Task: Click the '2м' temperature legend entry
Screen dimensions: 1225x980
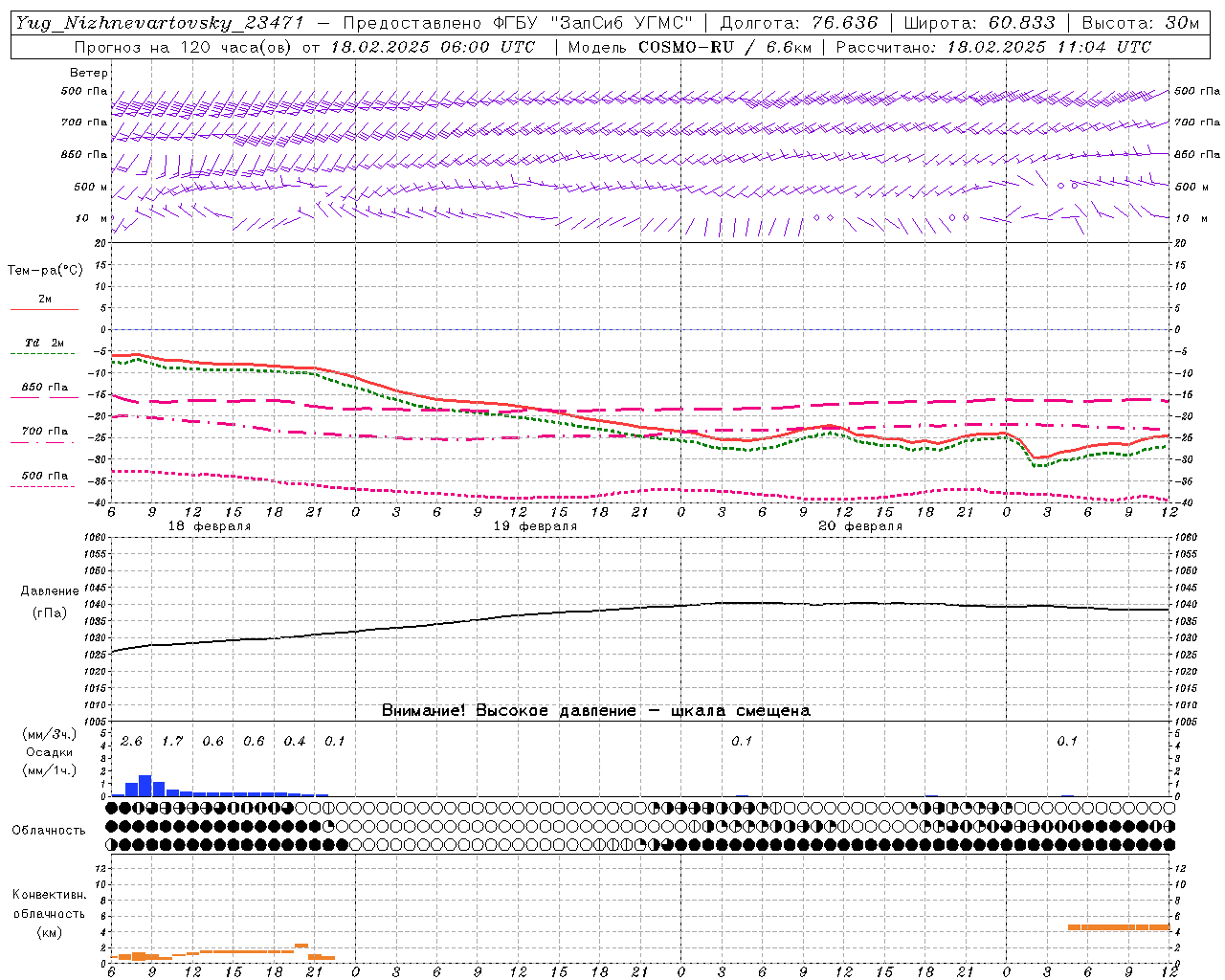Action: pyautogui.click(x=45, y=300)
